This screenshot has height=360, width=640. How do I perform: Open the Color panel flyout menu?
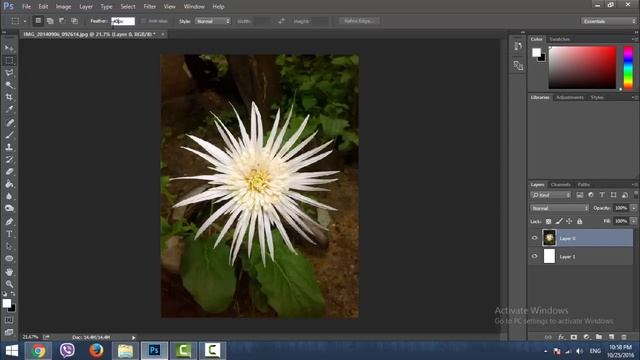coord(635,39)
